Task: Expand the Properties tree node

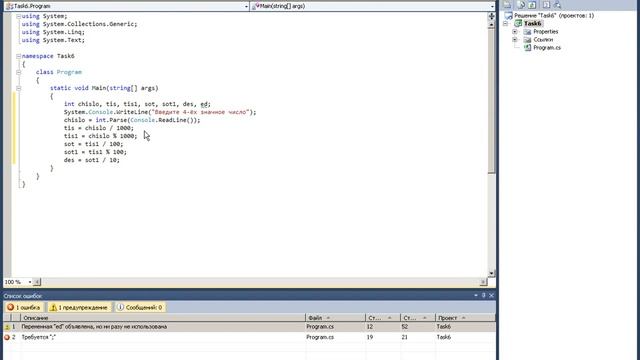Action: (515, 31)
